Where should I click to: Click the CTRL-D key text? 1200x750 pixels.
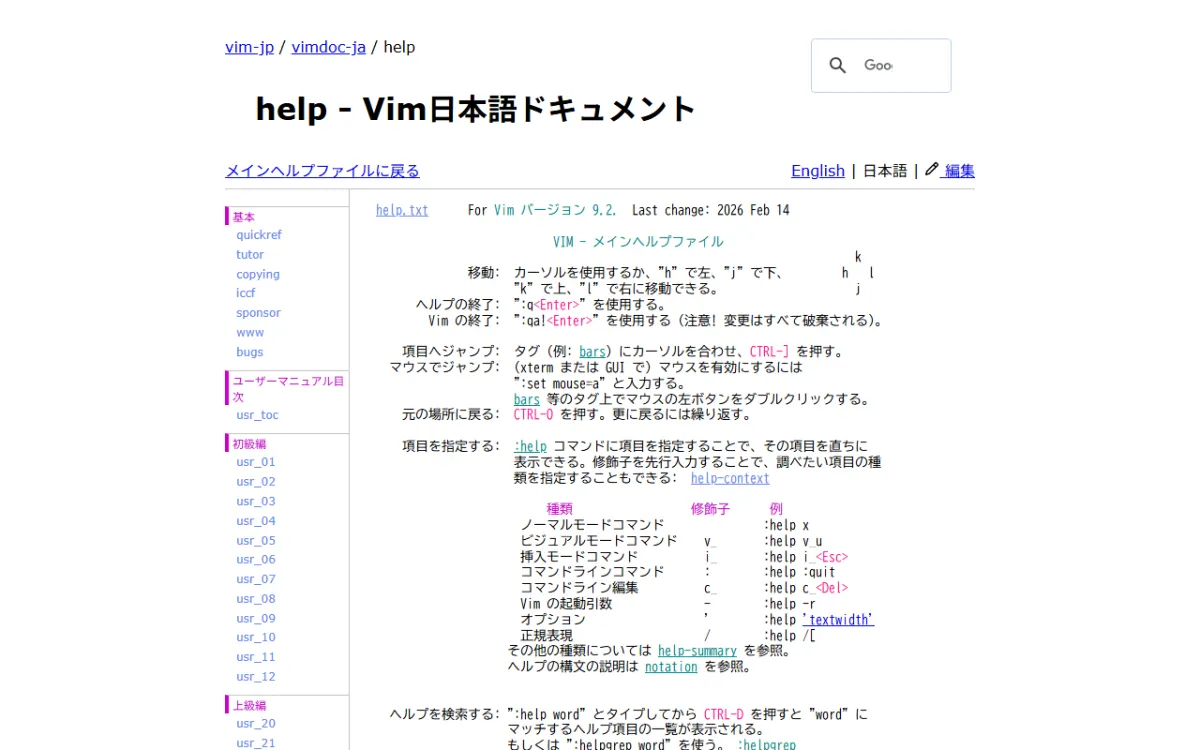724,714
